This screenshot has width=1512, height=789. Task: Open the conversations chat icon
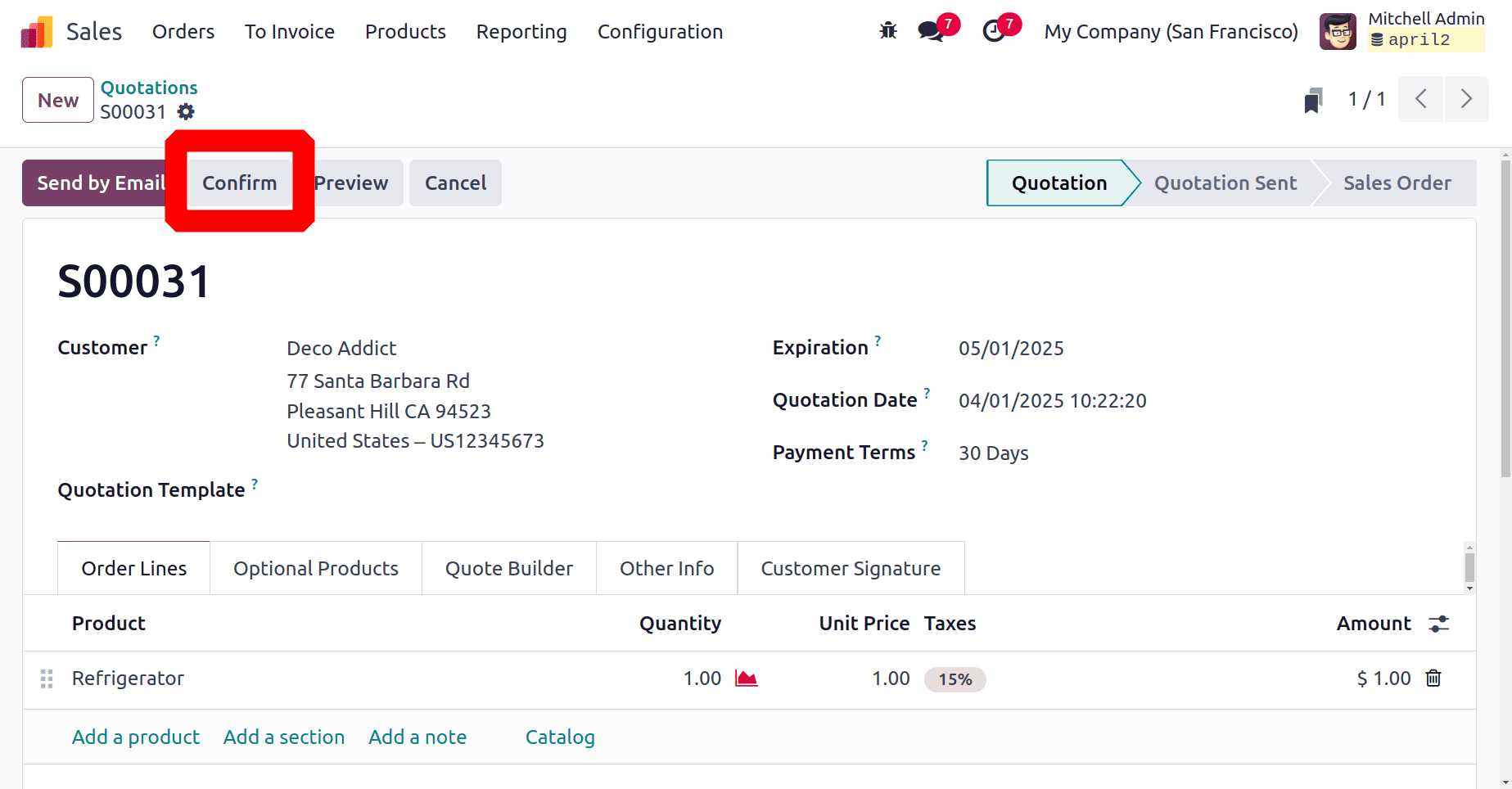tap(931, 31)
